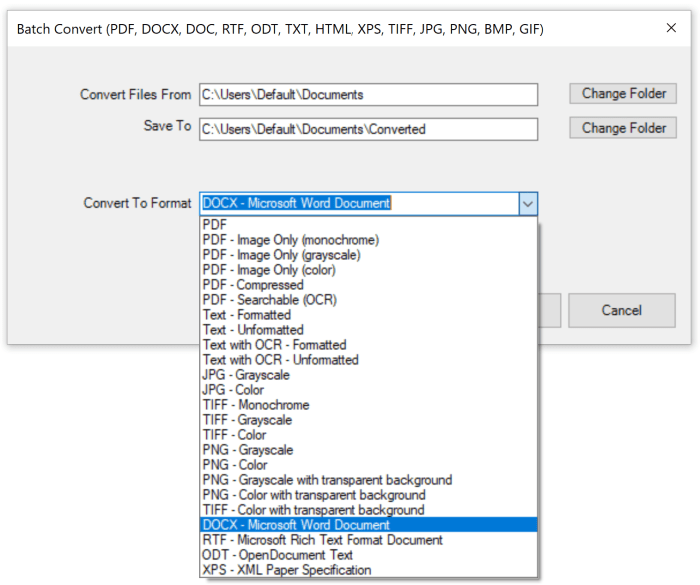Close the Batch Convert dialog window
This screenshot has height=585, width=700.
pyautogui.click(x=671, y=29)
